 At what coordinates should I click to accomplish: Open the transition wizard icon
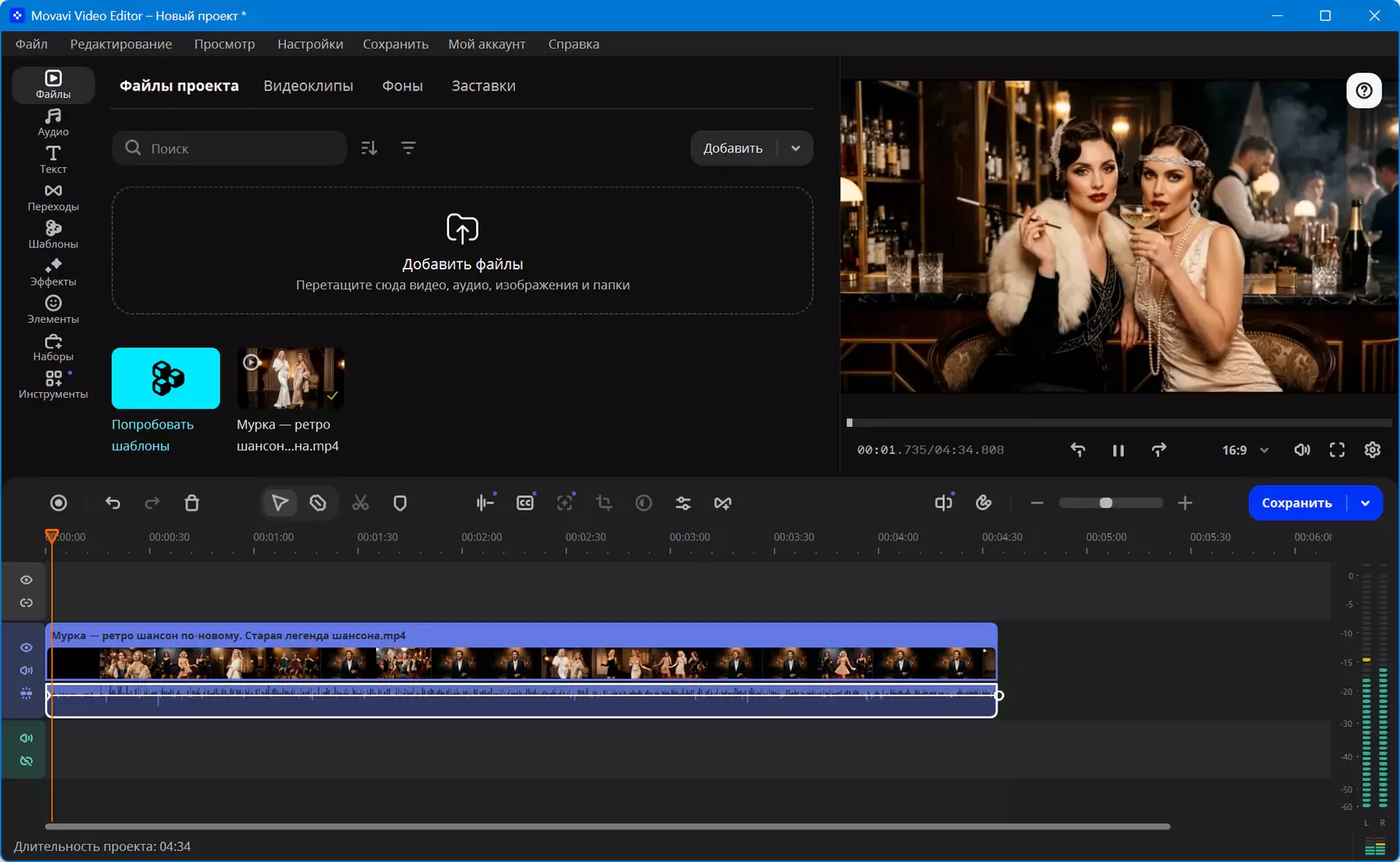tap(723, 503)
